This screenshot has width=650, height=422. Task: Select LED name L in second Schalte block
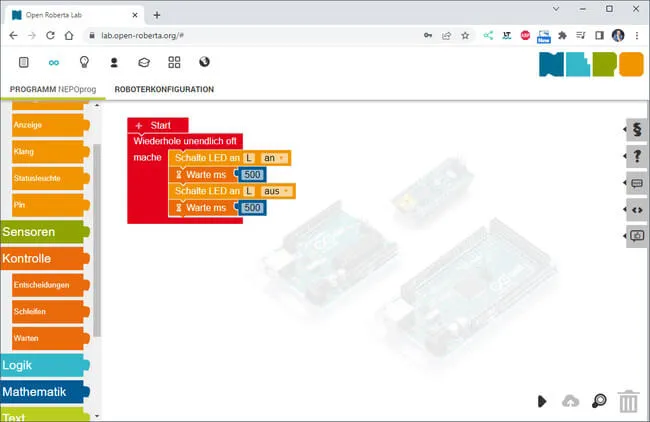249,191
